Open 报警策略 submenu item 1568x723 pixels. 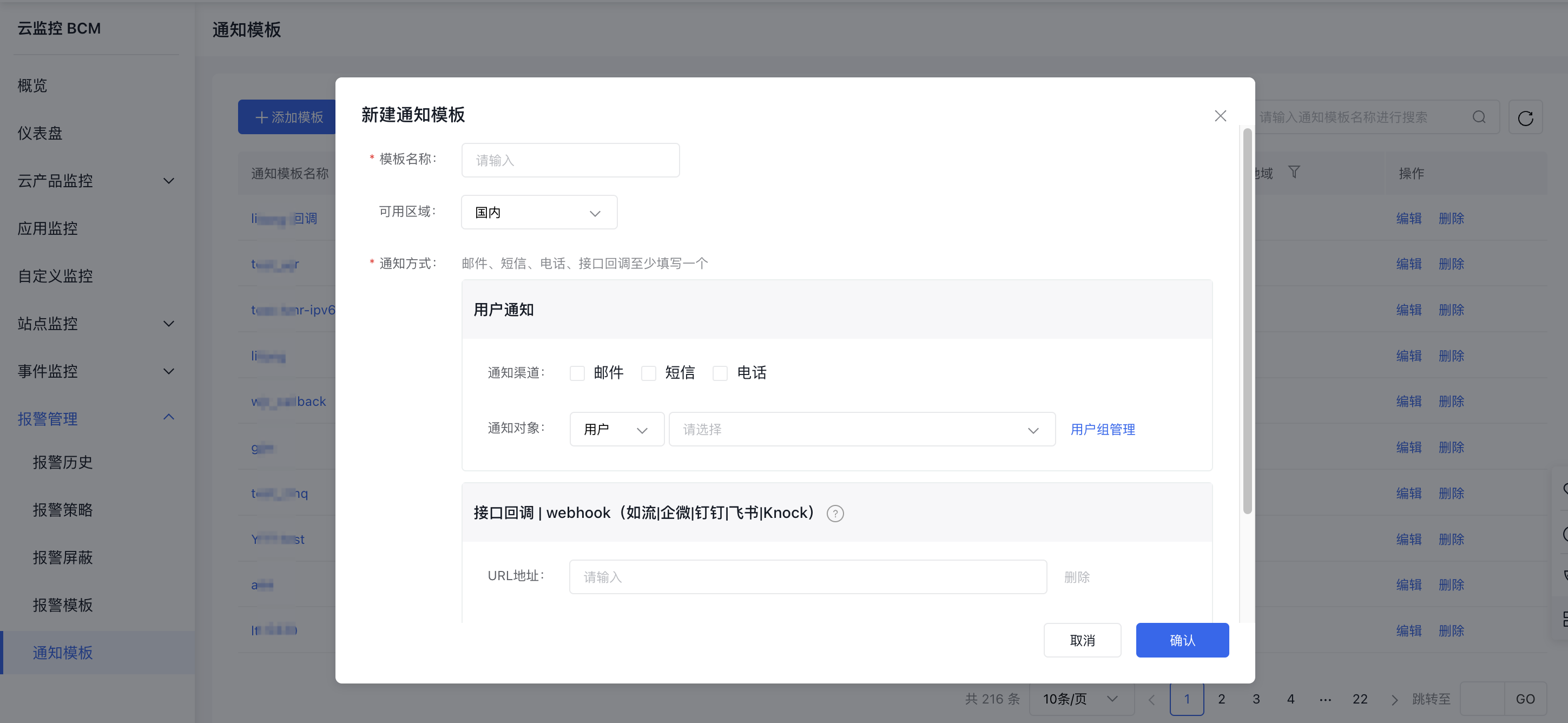(x=63, y=510)
